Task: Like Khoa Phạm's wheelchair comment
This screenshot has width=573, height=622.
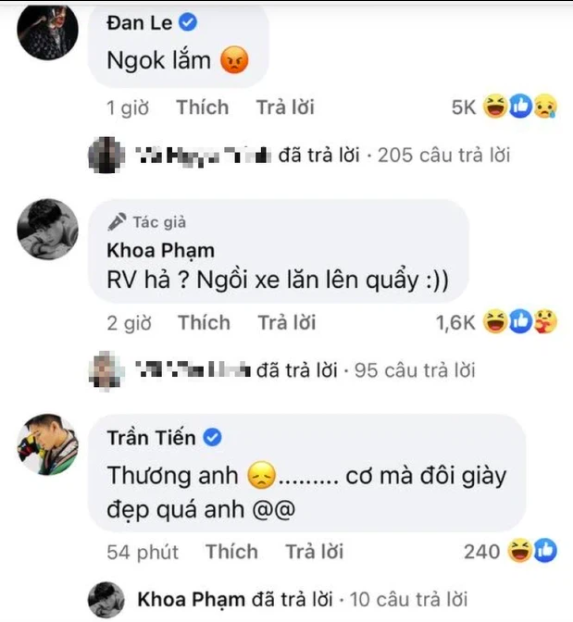Action: click(204, 323)
